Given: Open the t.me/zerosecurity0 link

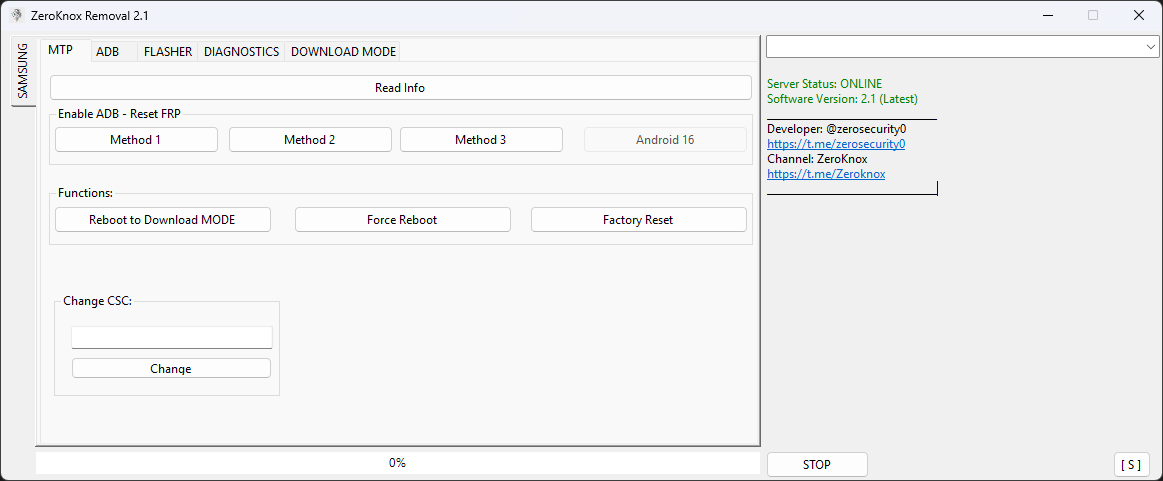Looking at the screenshot, I should pyautogui.click(x=836, y=144).
